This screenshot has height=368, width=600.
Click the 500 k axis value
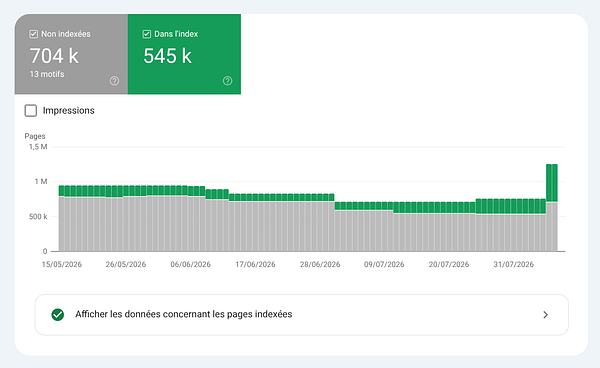38,217
